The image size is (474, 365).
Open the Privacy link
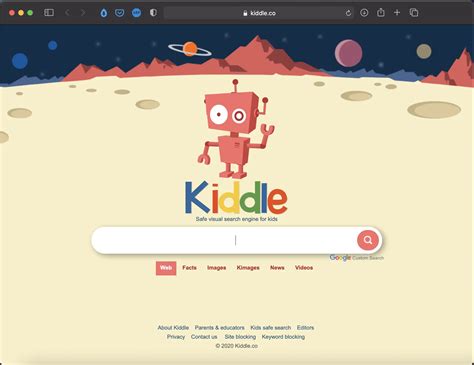coord(176,337)
